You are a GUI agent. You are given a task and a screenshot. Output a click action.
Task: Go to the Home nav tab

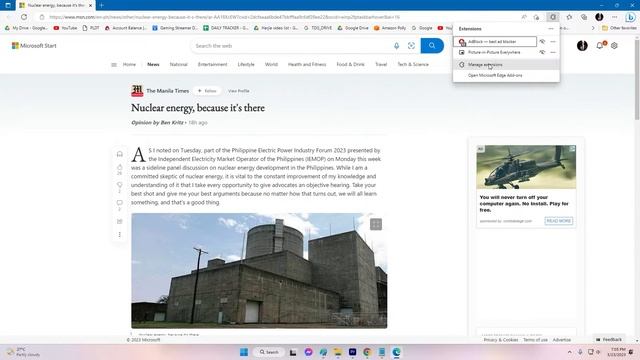pyautogui.click(x=129, y=64)
